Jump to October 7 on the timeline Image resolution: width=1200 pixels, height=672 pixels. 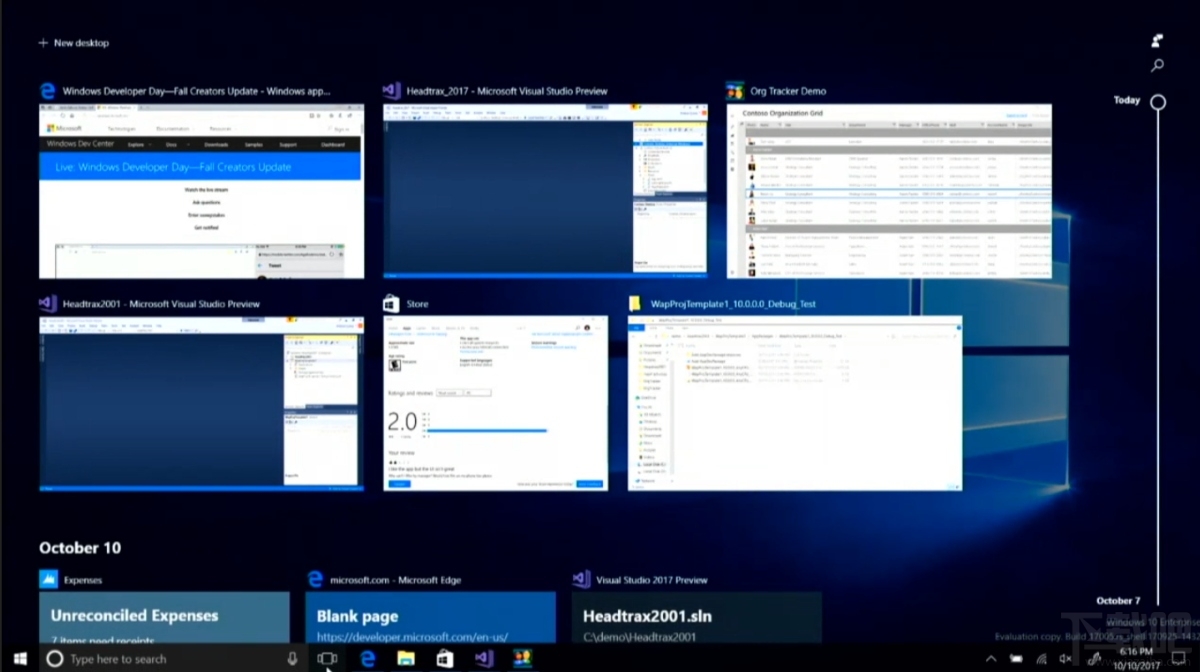(1117, 600)
